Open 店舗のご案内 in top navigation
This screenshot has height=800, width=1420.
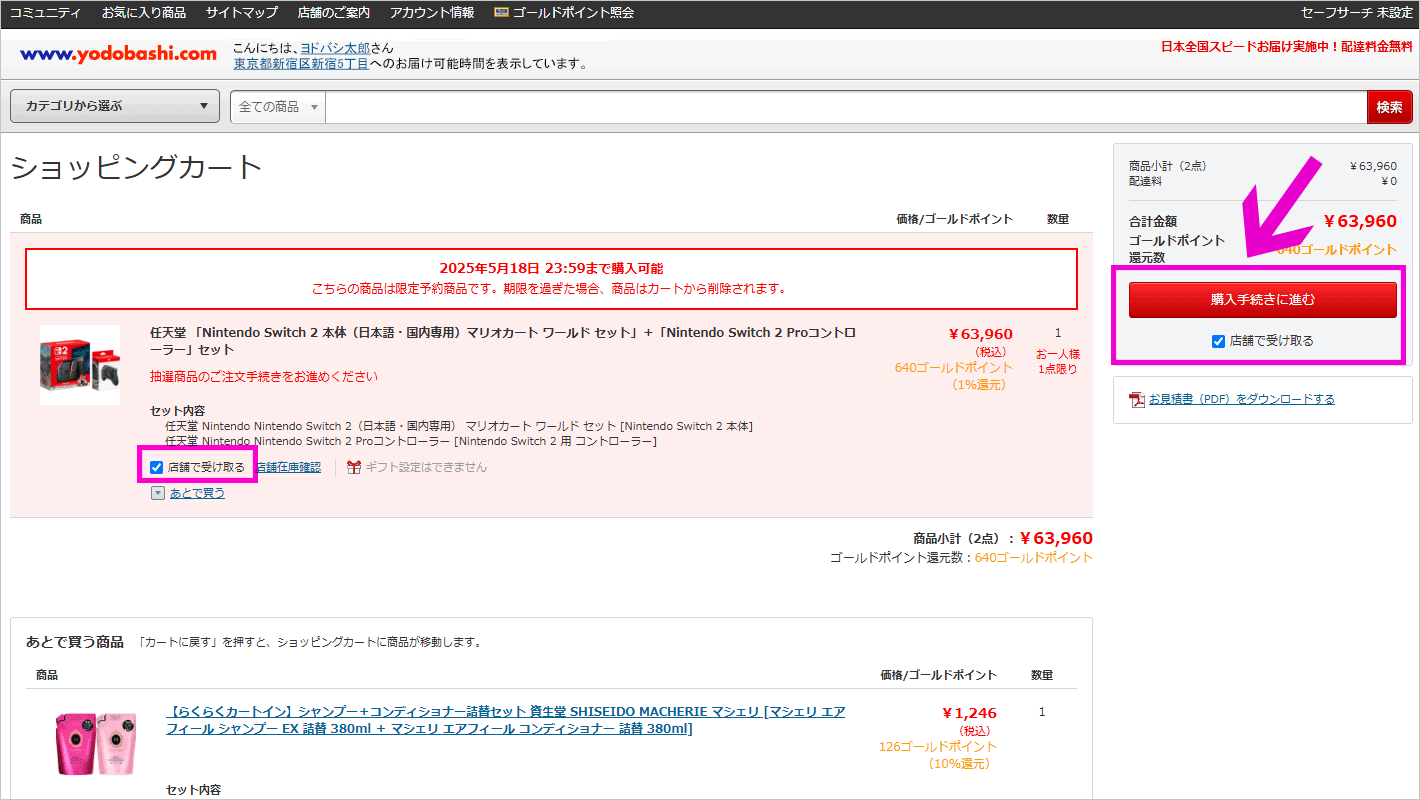pos(334,13)
